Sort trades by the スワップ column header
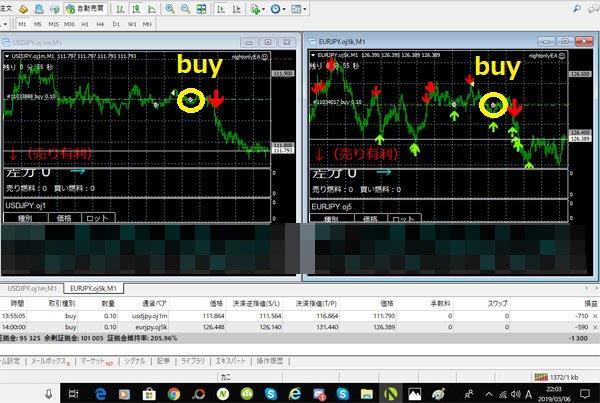The width and height of the screenshot is (600, 403). point(497,303)
